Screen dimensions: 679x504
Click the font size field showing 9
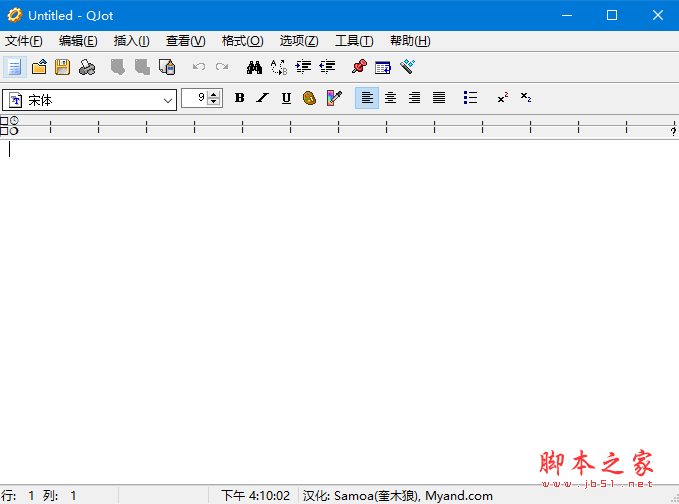click(194, 98)
